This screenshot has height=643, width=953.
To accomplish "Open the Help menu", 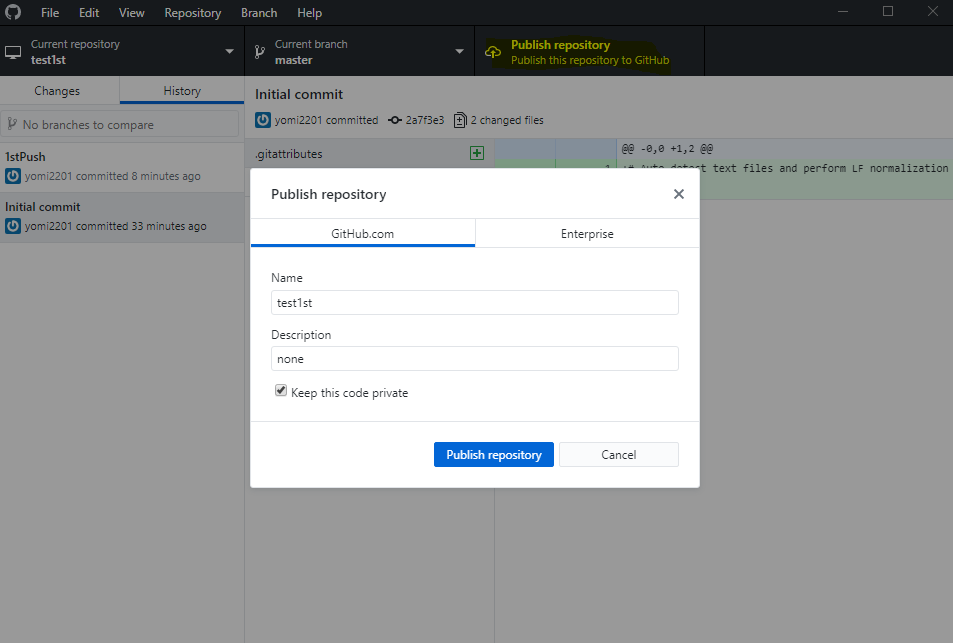I will pyautogui.click(x=309, y=13).
